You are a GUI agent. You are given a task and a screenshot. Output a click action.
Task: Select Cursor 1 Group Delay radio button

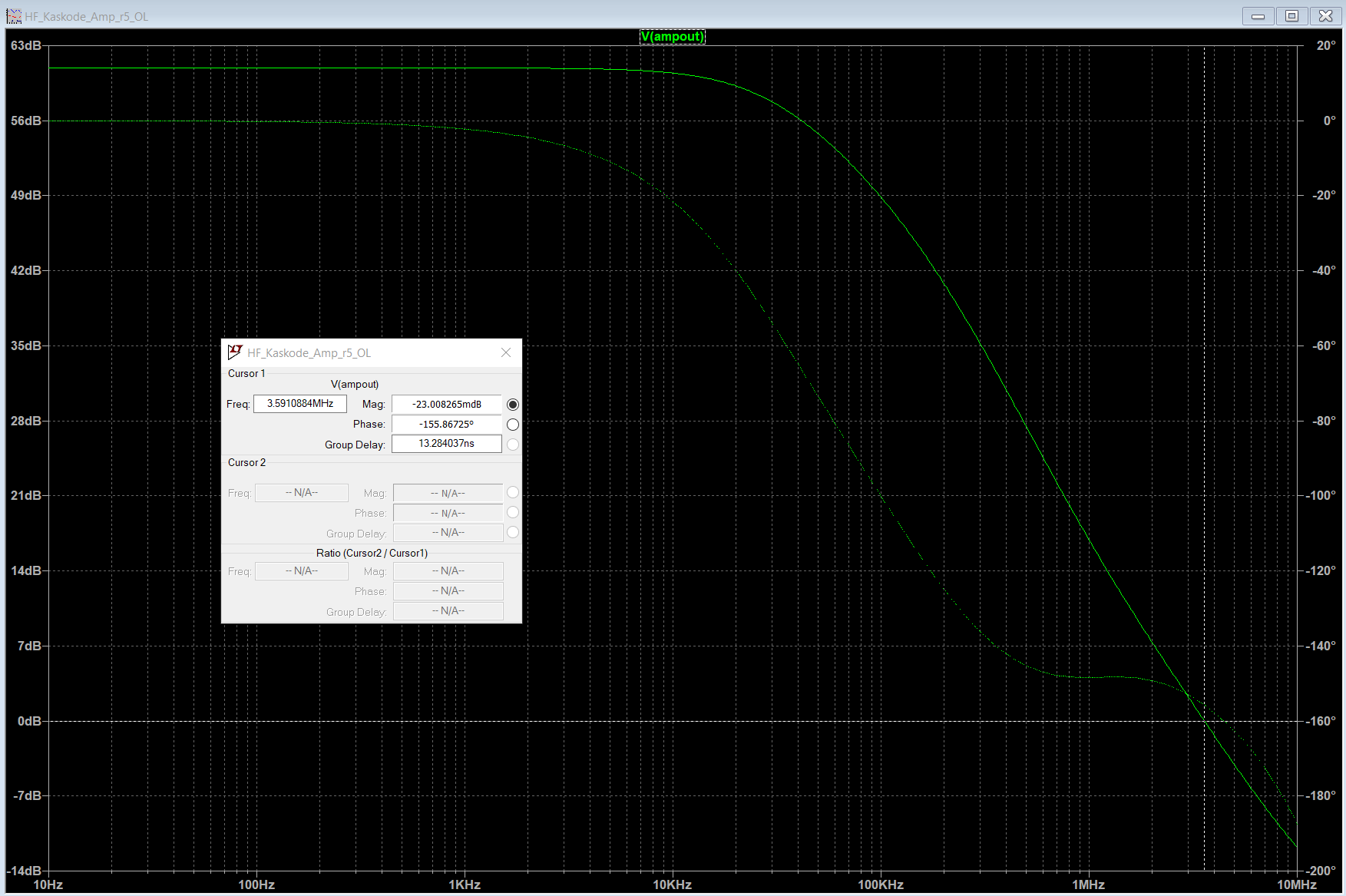[513, 445]
